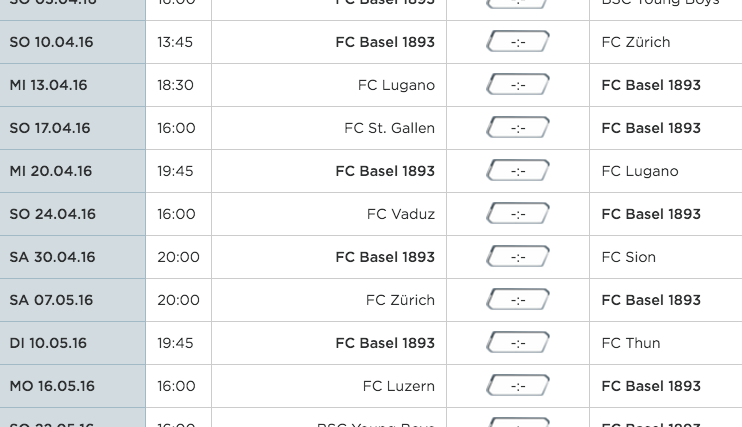Click the score box in the FC Vaduz row
742x427 pixels.
(518, 214)
